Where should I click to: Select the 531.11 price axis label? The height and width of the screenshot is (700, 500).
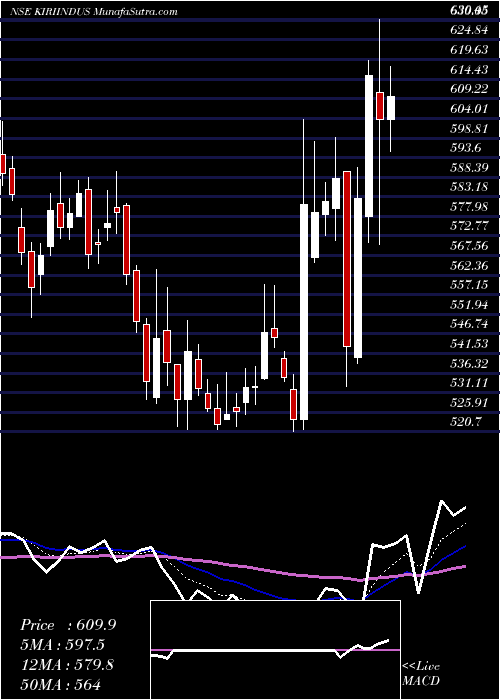469,383
